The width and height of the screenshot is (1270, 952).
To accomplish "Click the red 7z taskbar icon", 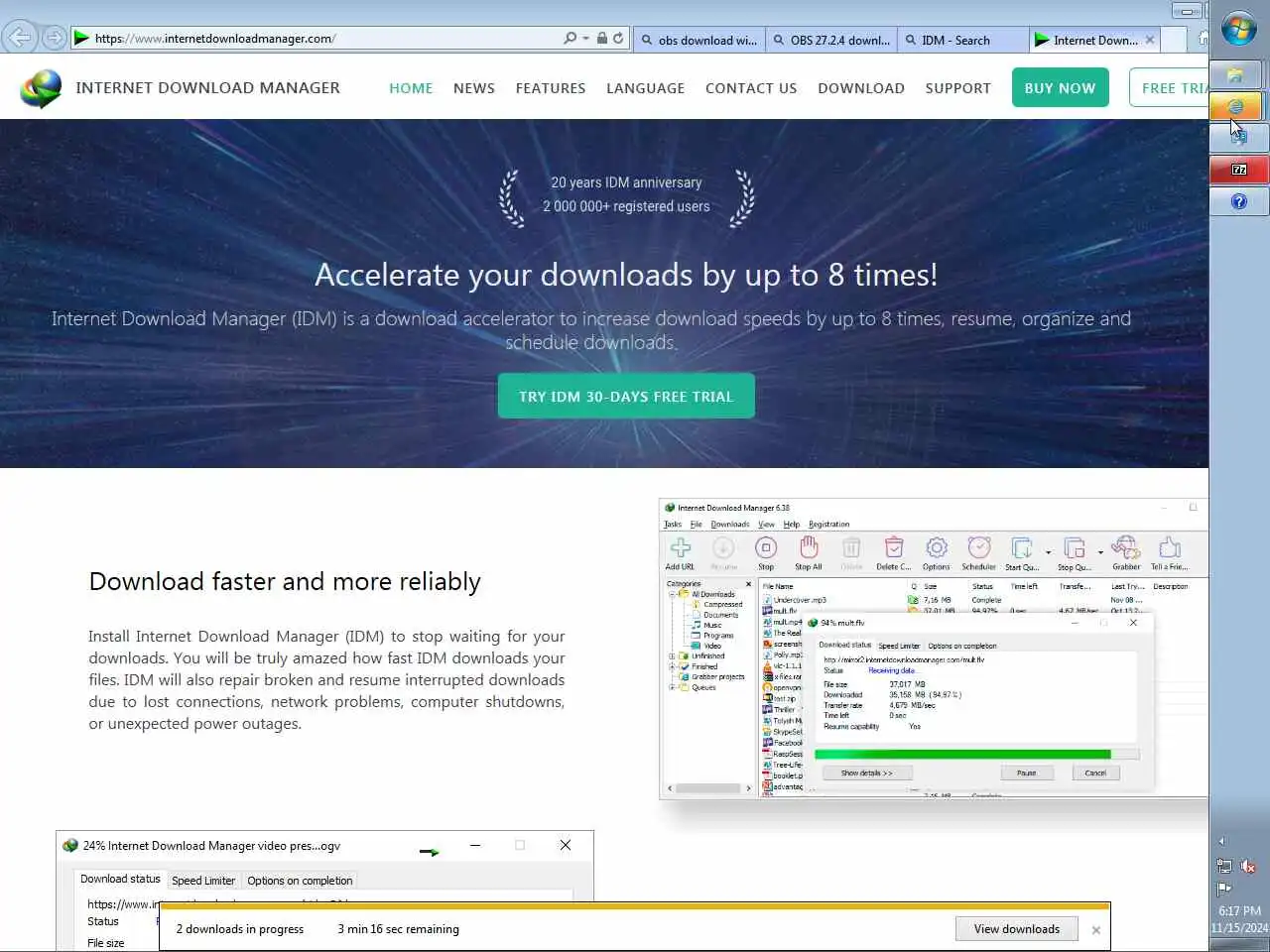I will click(1239, 170).
